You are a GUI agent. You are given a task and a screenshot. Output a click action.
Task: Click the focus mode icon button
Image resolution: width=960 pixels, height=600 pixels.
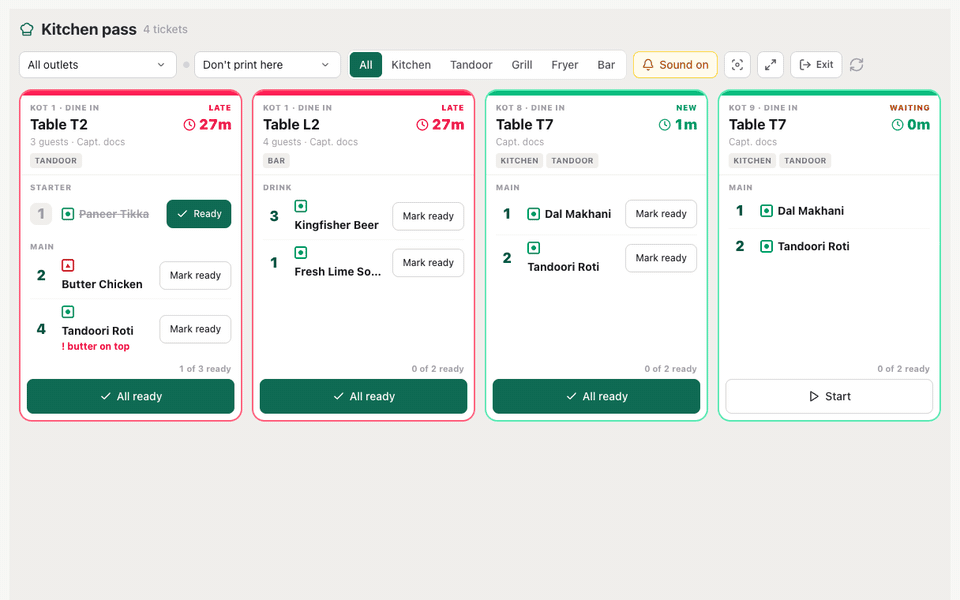(x=737, y=65)
